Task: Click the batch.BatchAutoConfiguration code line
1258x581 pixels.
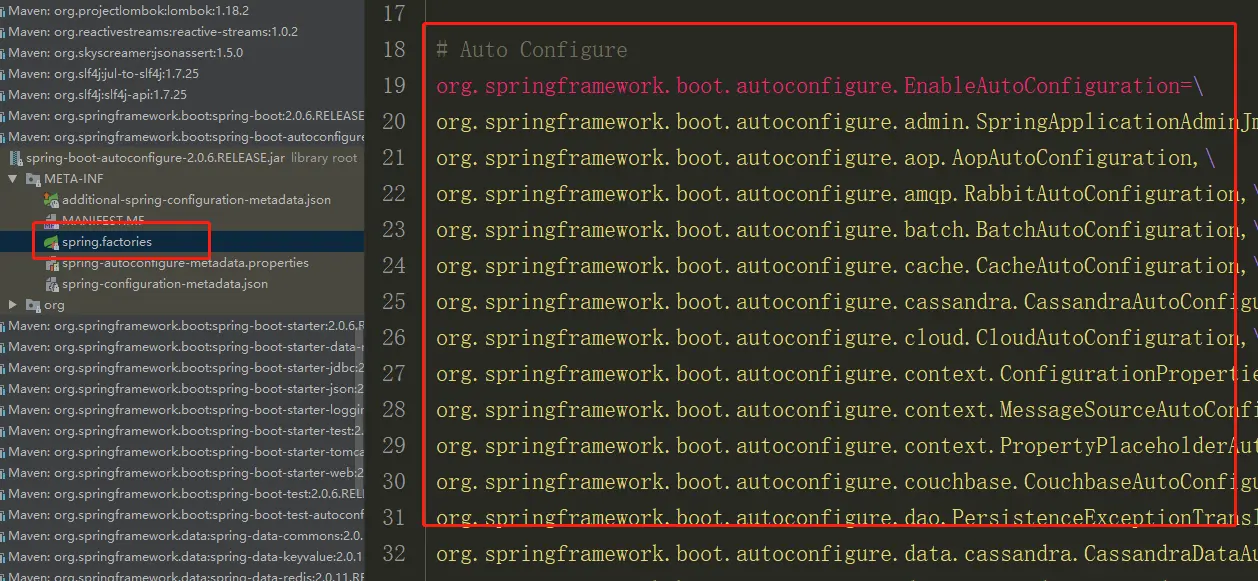Action: coord(847,230)
